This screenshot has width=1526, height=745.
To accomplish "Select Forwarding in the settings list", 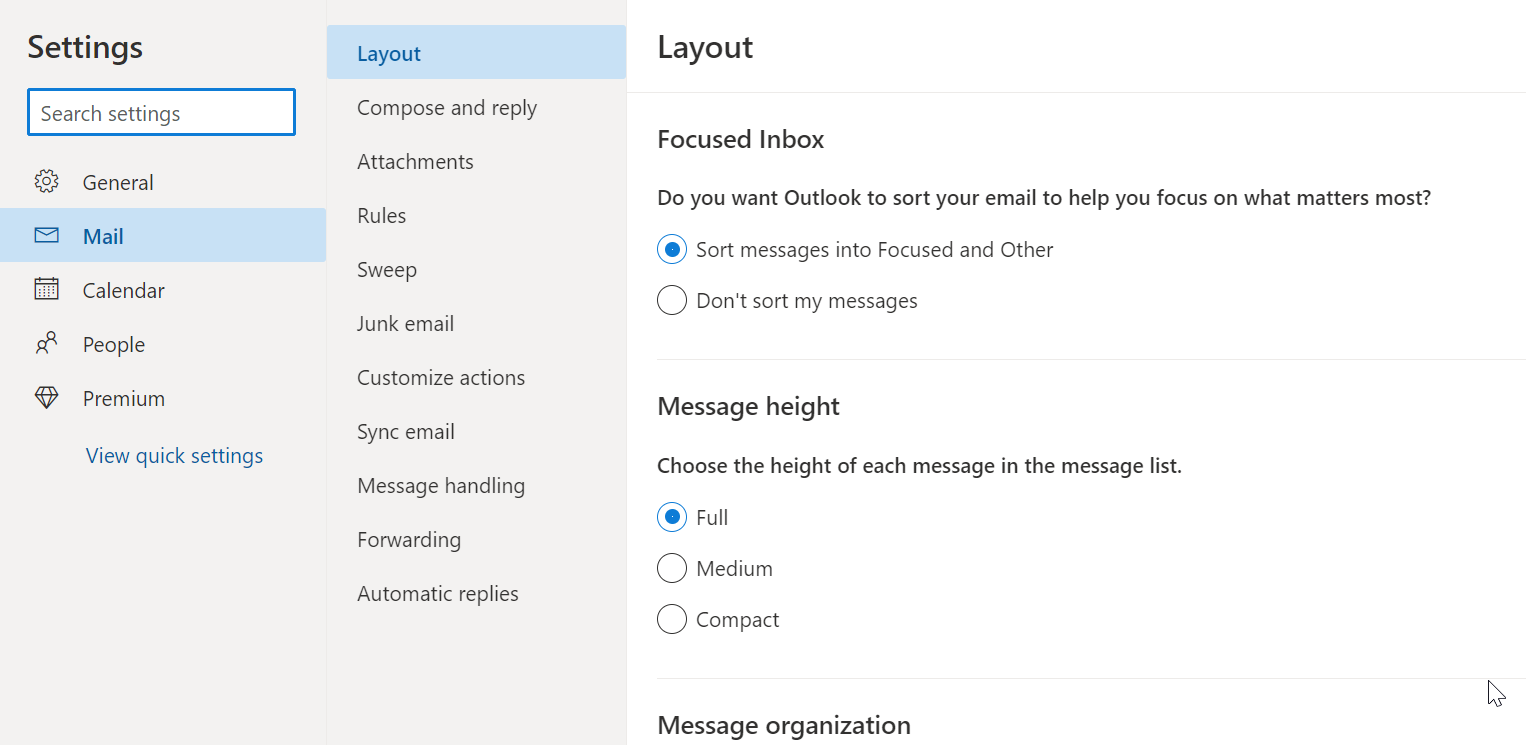I will point(409,539).
